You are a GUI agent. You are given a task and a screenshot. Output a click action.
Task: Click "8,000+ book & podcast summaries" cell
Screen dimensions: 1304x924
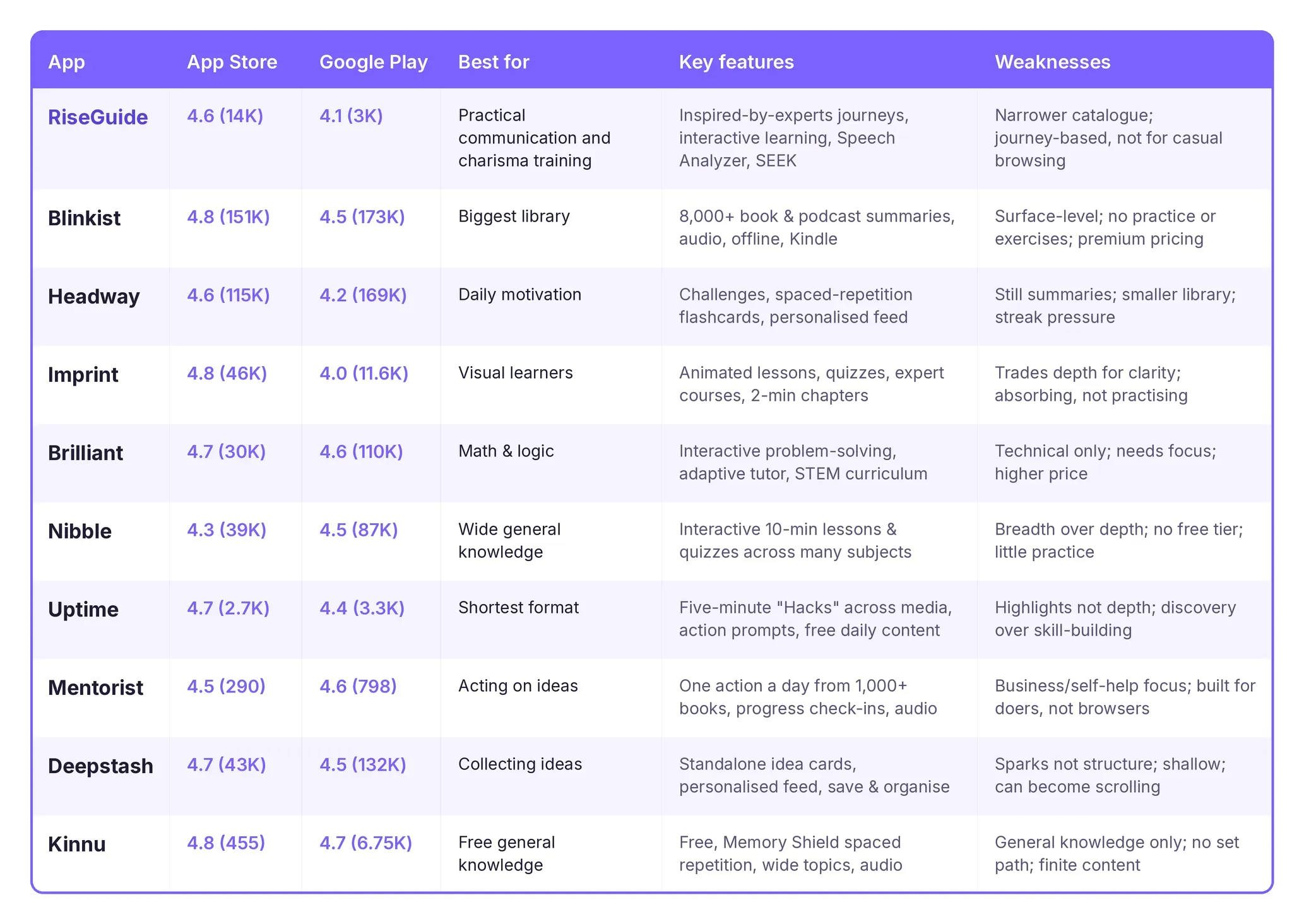pyautogui.click(x=817, y=228)
